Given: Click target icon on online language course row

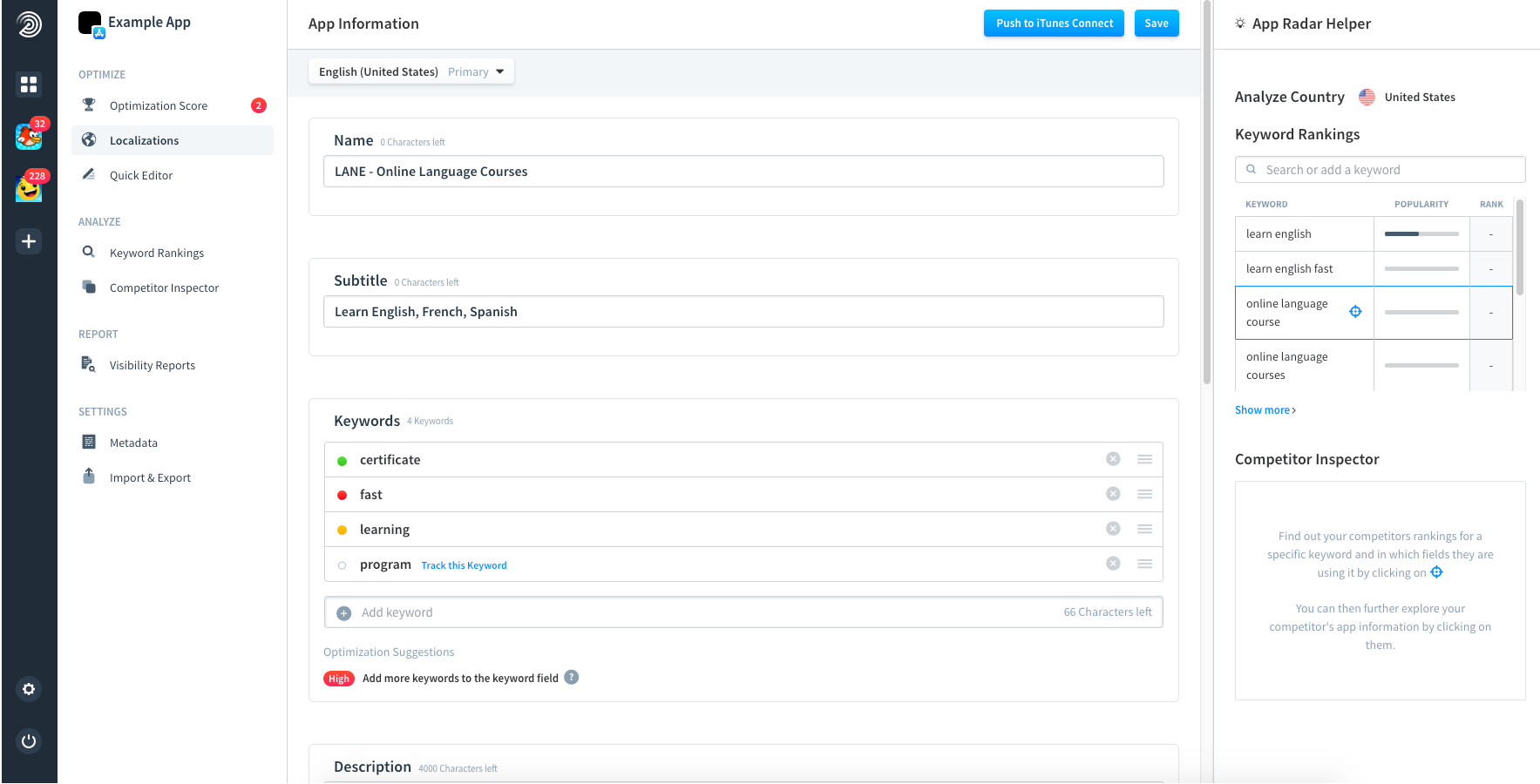Looking at the screenshot, I should (x=1355, y=312).
